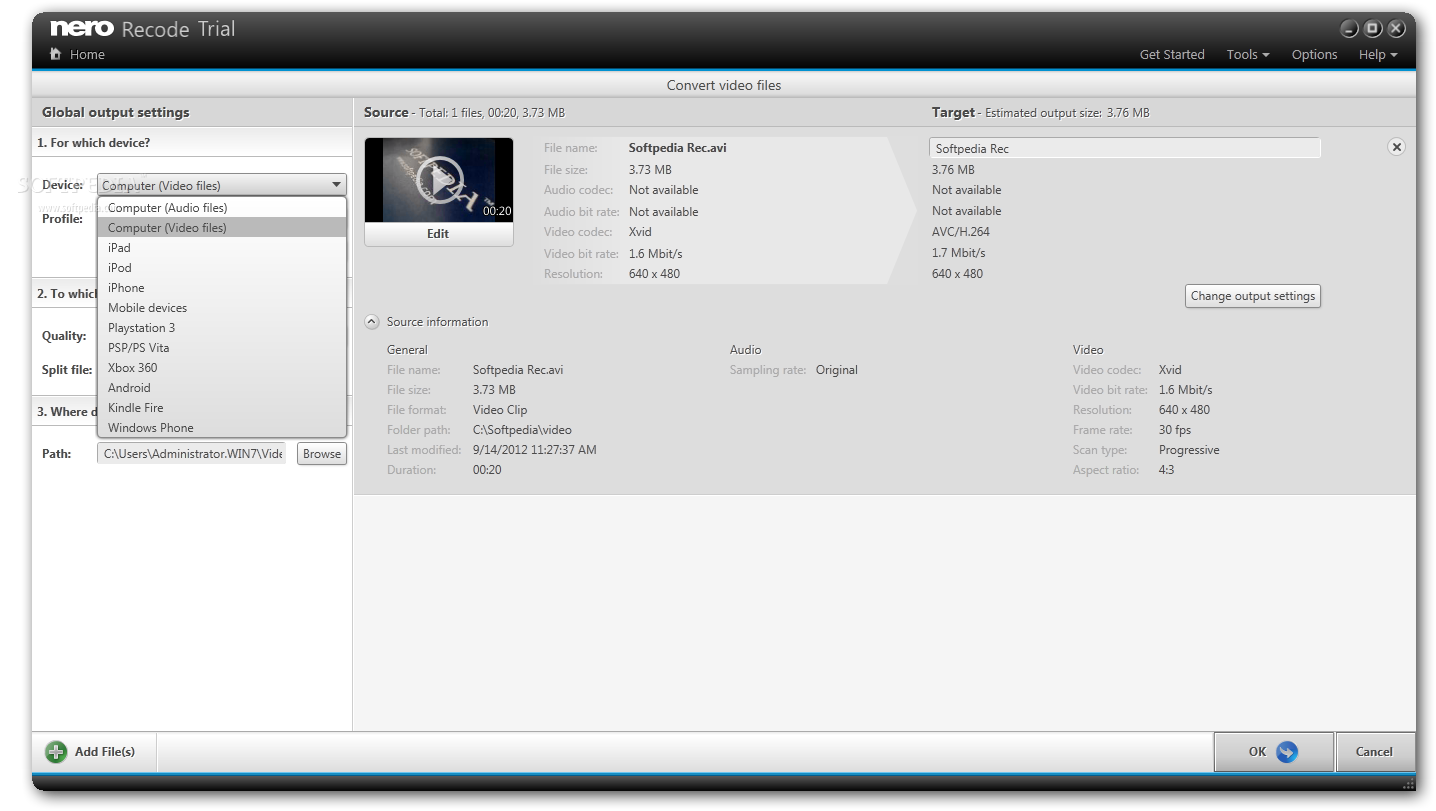1436x811 pixels.
Task: Click the target video codec 'AVC/H.264'
Action: [x=961, y=232]
